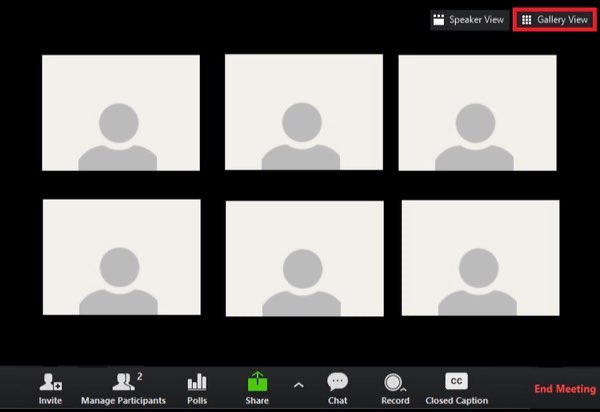Click participant count 2 badge

point(140,376)
